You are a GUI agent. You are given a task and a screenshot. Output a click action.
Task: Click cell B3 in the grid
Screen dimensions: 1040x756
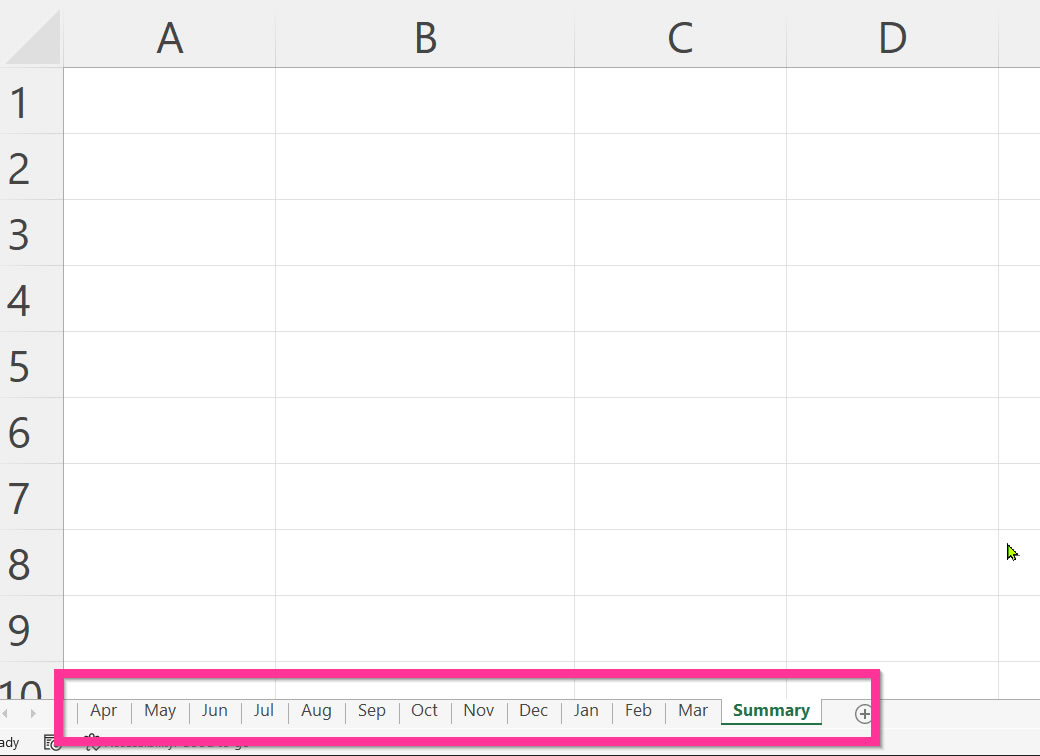pyautogui.click(x=424, y=233)
